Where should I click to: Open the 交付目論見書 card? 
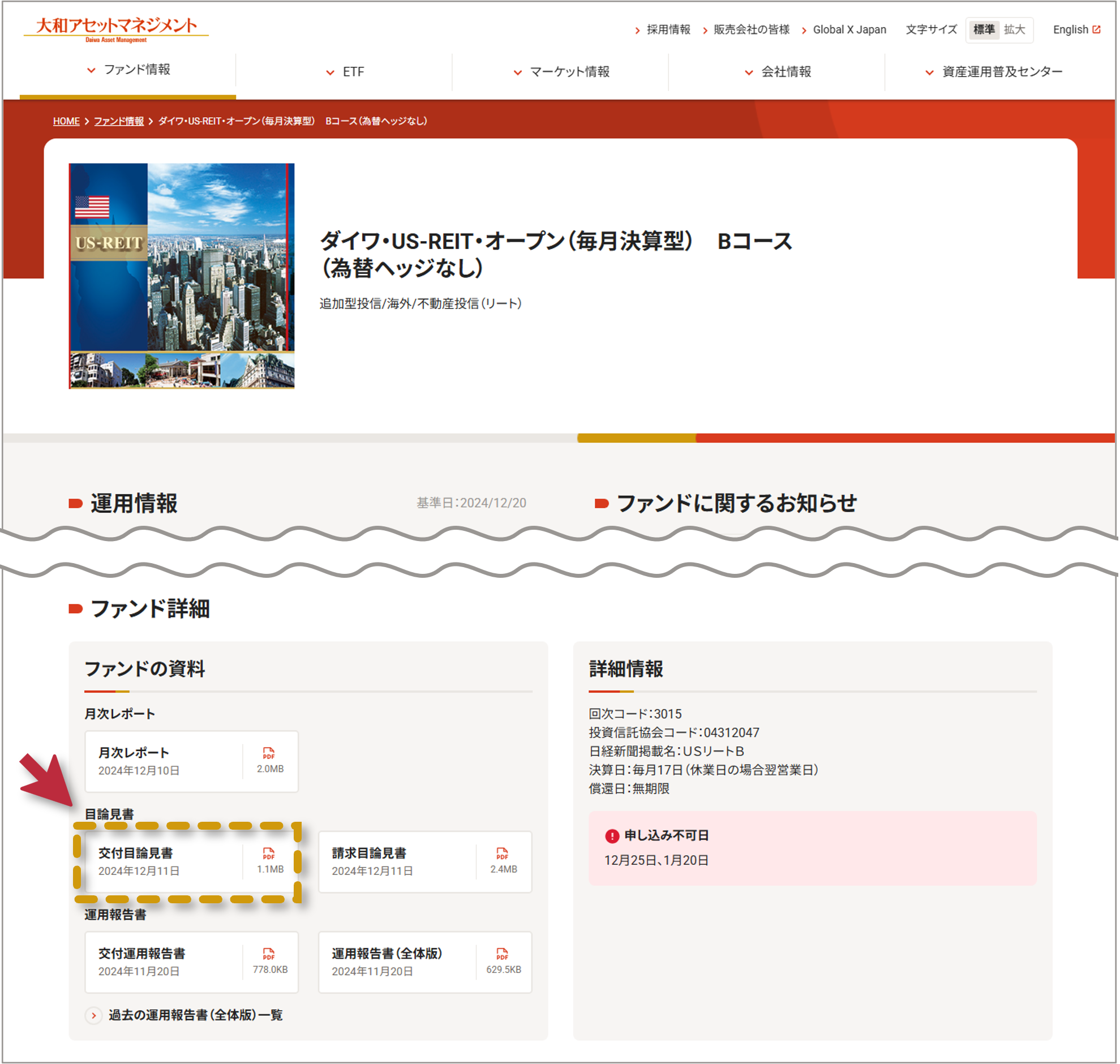(192, 863)
